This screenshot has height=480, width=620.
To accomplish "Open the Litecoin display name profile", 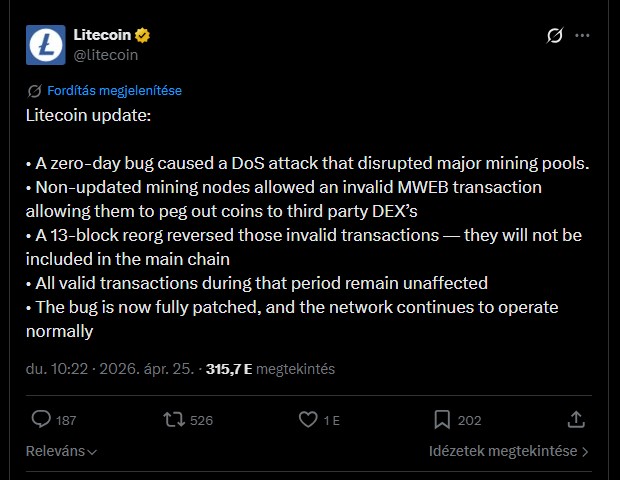I will tap(101, 36).
